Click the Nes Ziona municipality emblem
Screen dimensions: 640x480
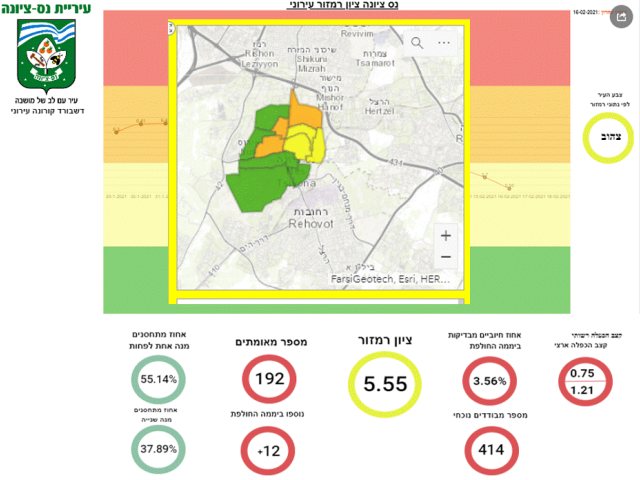(x=46, y=55)
